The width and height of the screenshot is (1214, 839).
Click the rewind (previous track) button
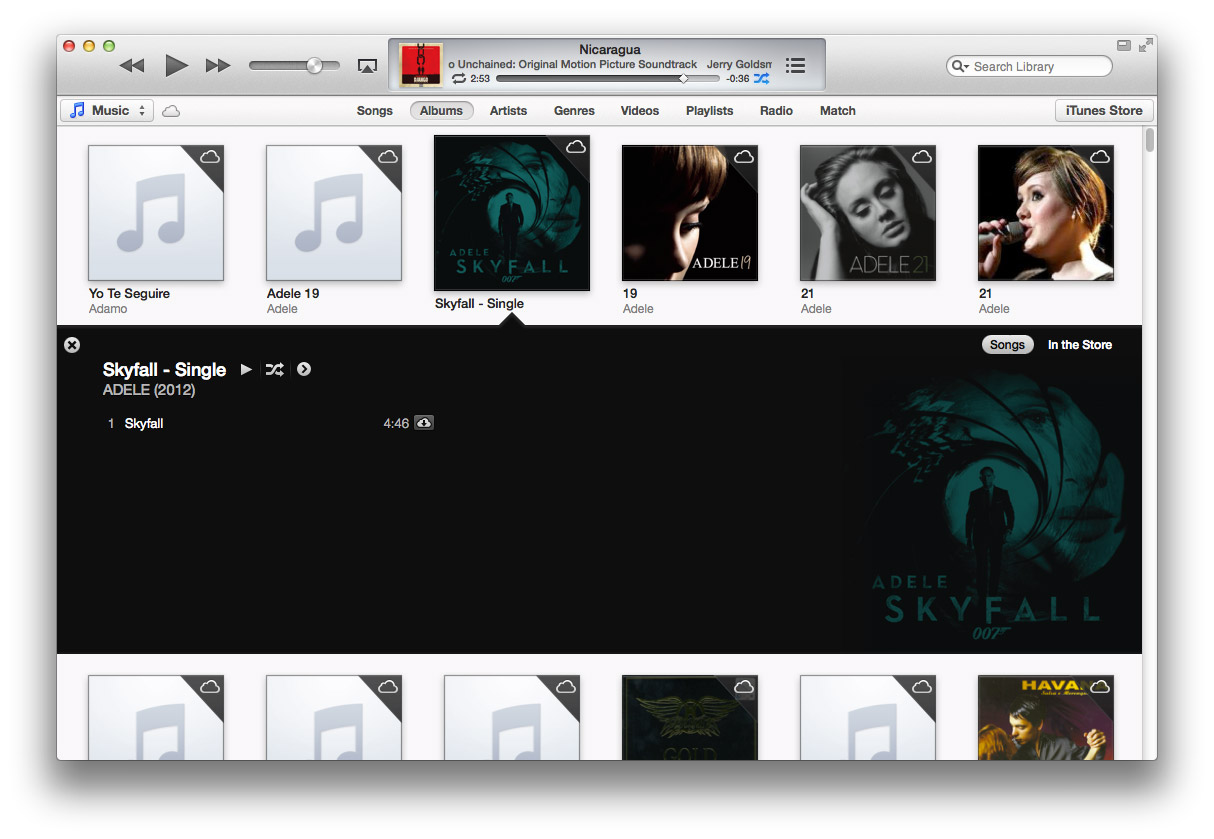132,66
